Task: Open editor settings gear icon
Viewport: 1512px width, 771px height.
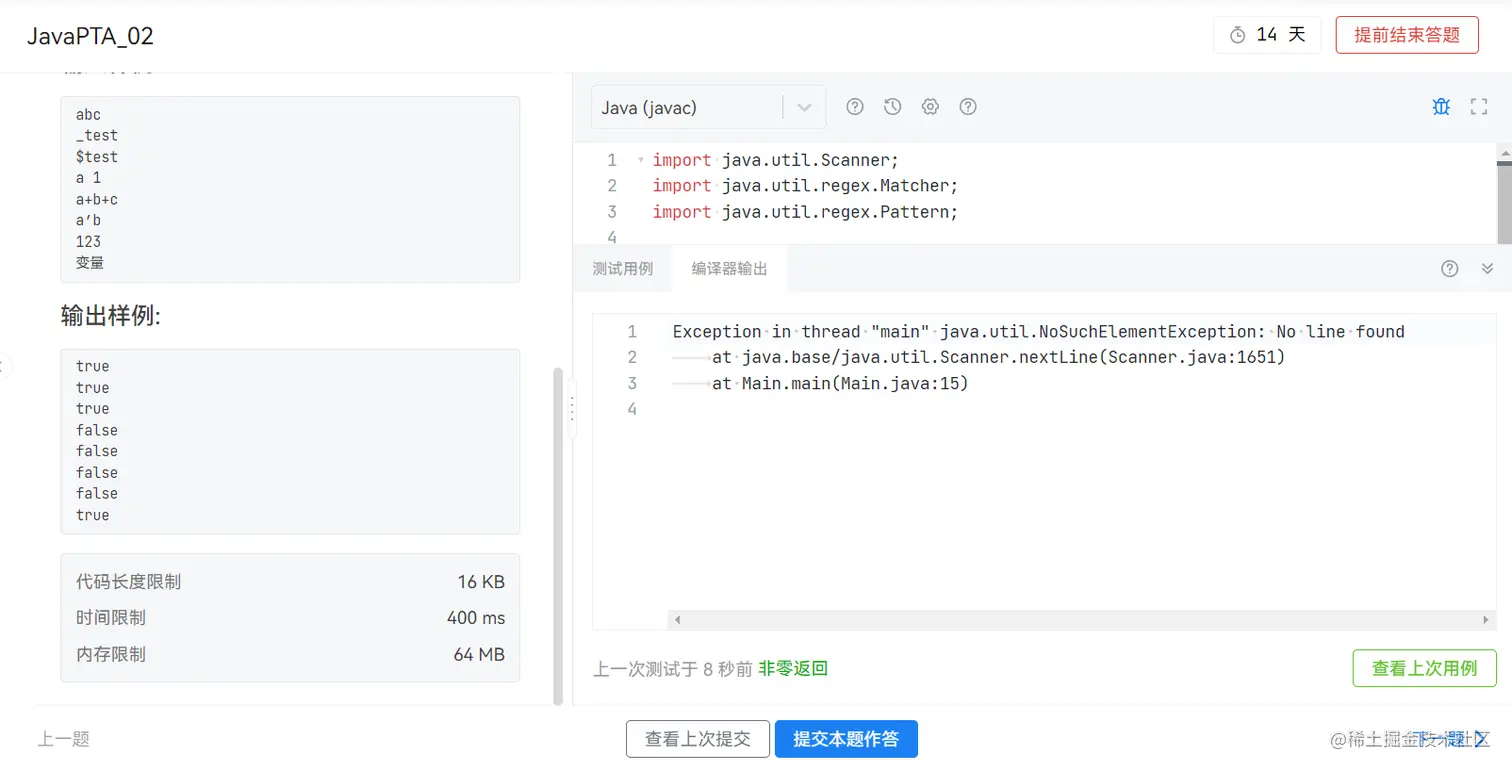Action: pyautogui.click(x=930, y=107)
